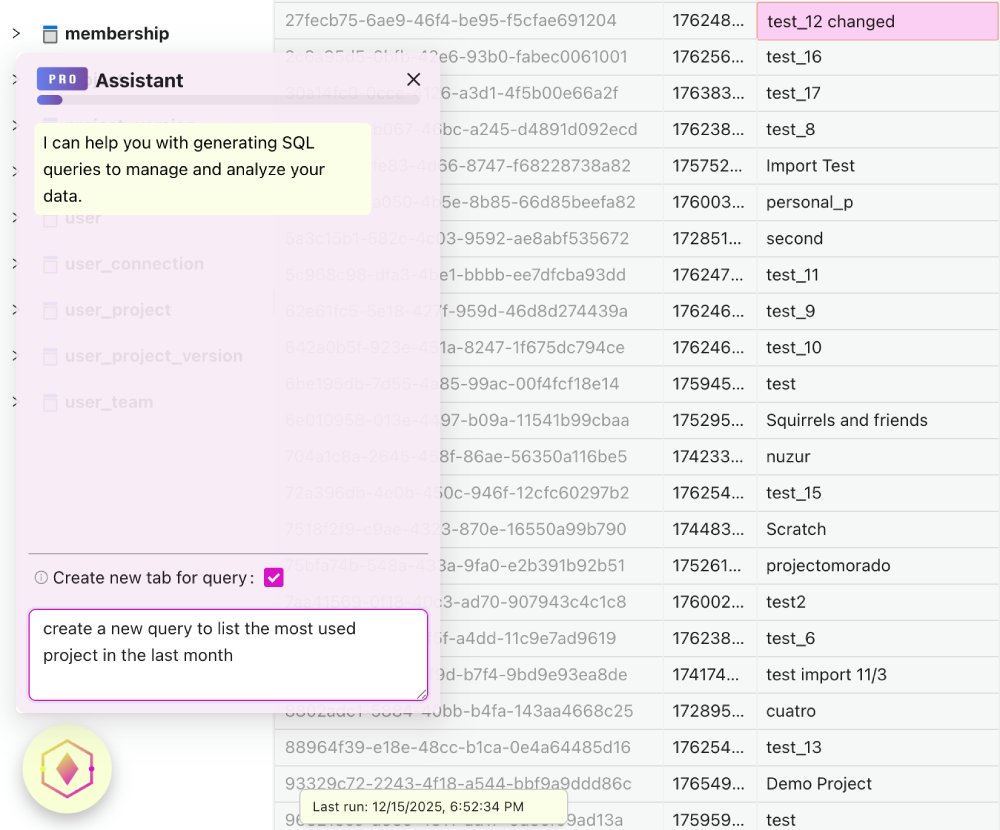Click the membership table icon

50,32
